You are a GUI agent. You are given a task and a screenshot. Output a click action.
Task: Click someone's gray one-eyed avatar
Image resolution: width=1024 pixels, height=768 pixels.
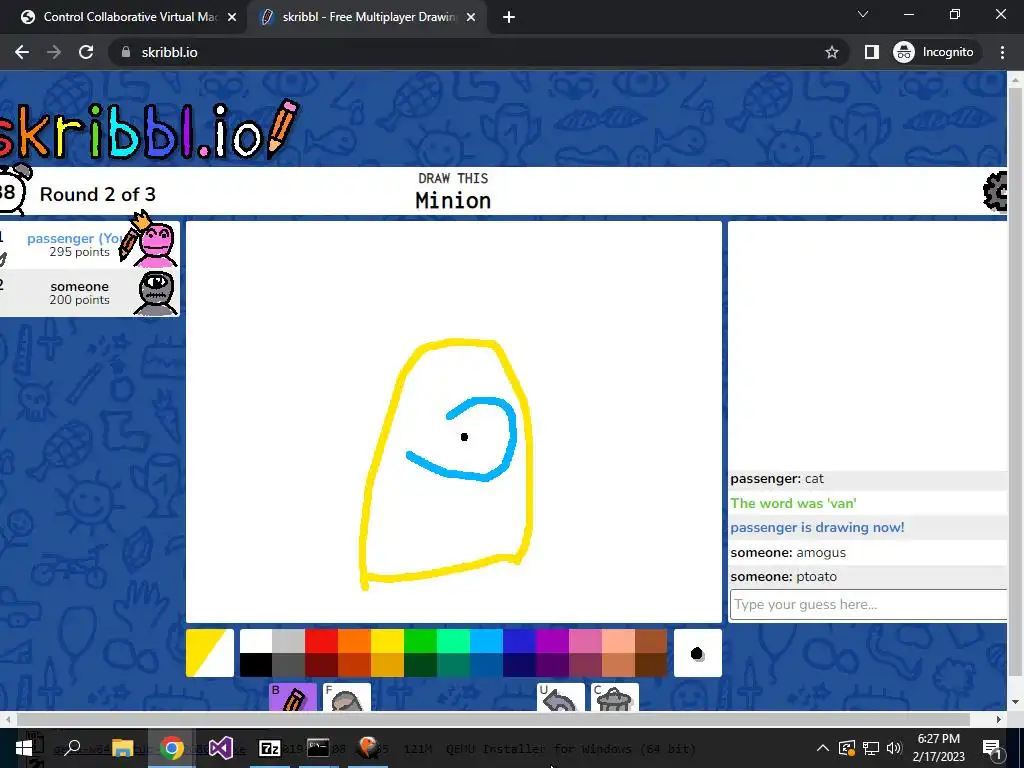pos(155,293)
